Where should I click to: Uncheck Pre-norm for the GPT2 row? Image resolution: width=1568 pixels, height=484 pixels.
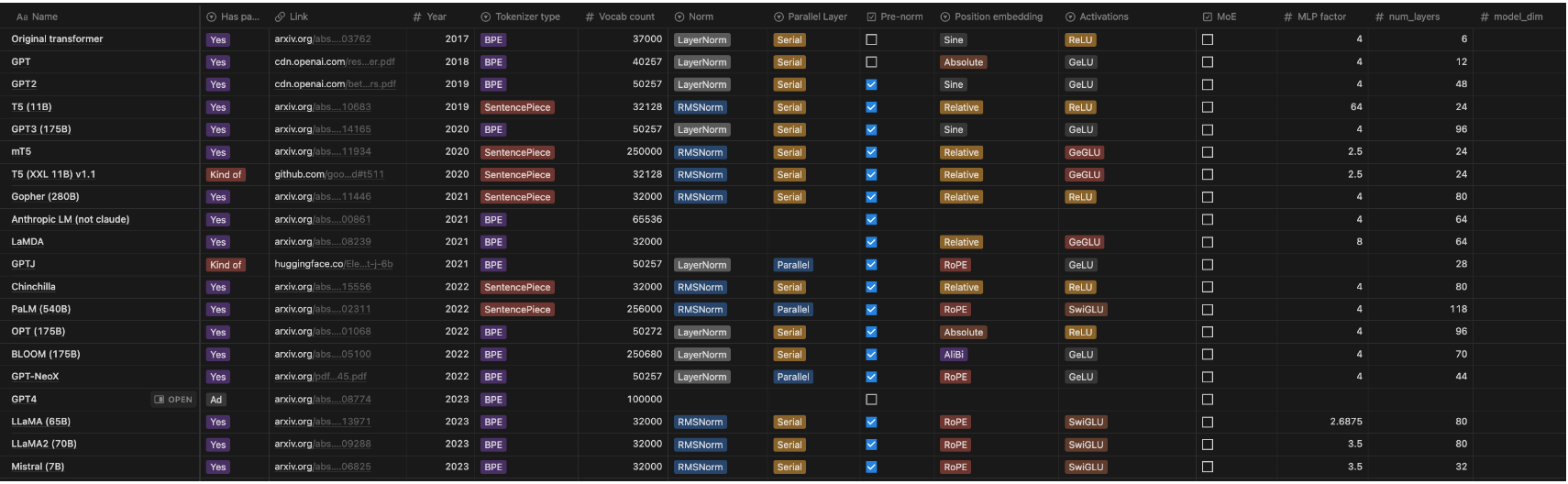tap(871, 84)
